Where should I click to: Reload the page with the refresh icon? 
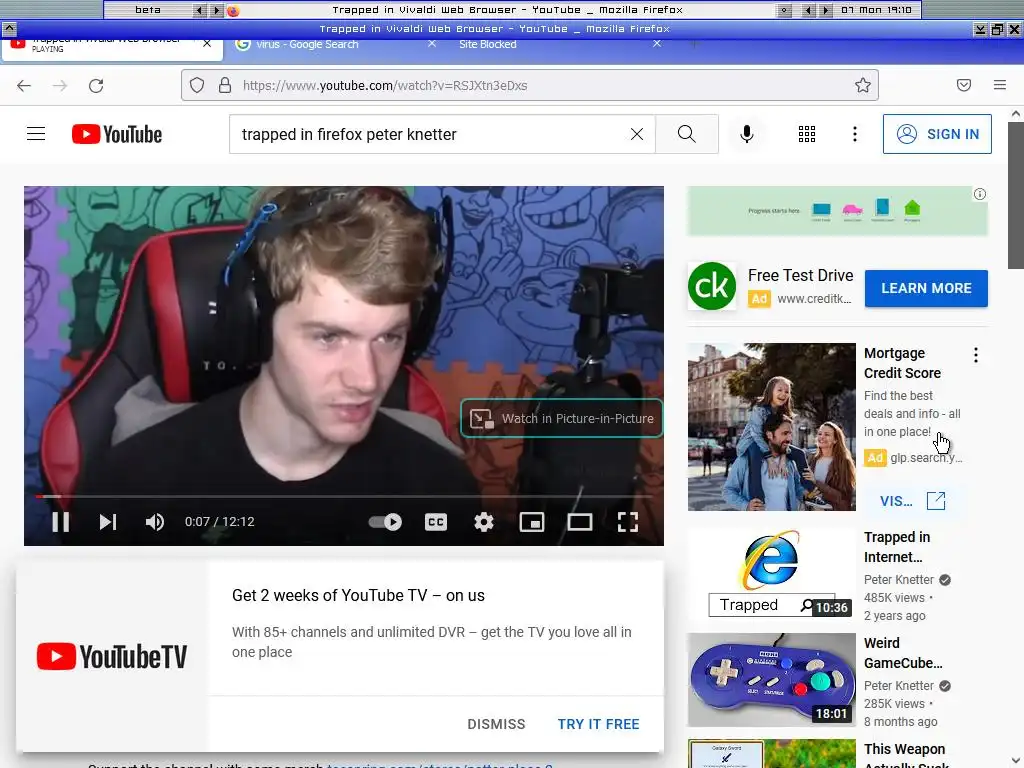[96, 86]
